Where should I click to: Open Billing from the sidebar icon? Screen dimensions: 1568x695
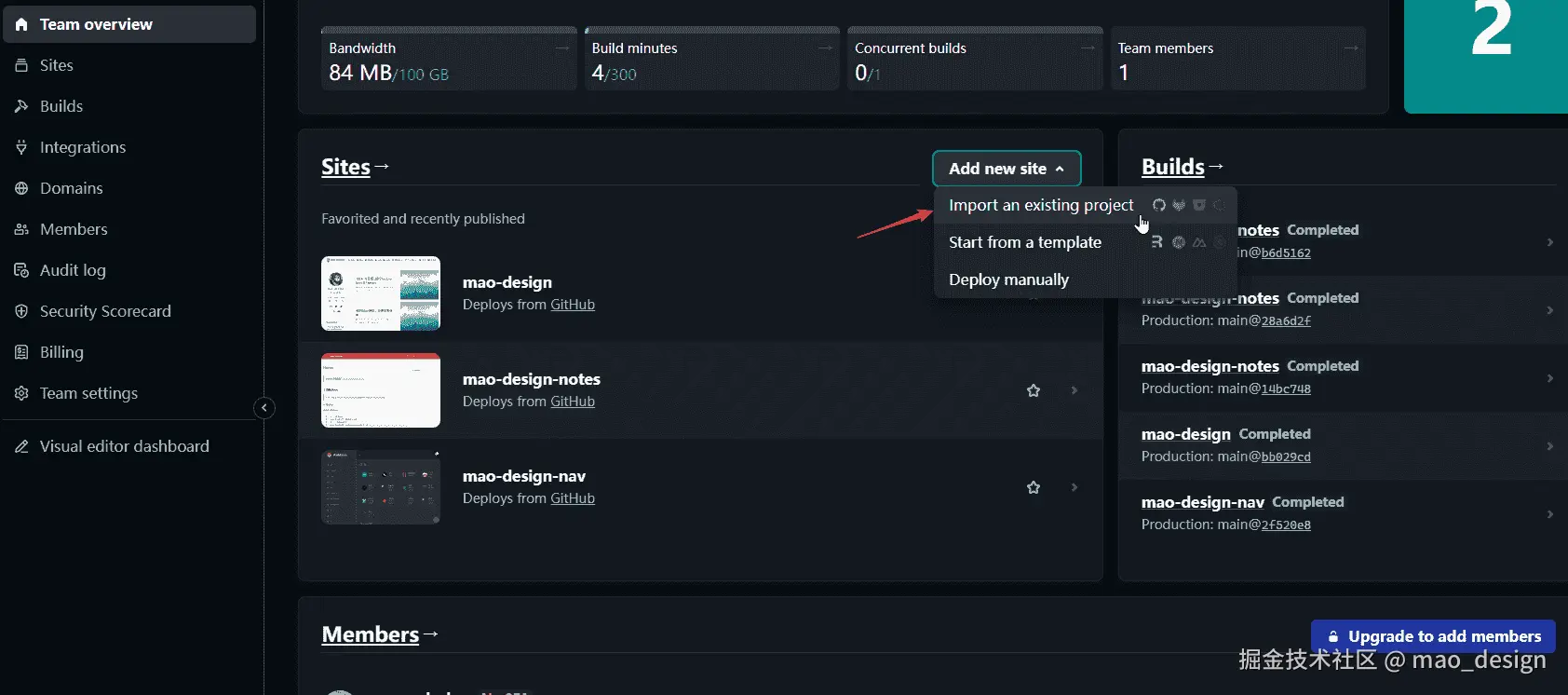(21, 352)
